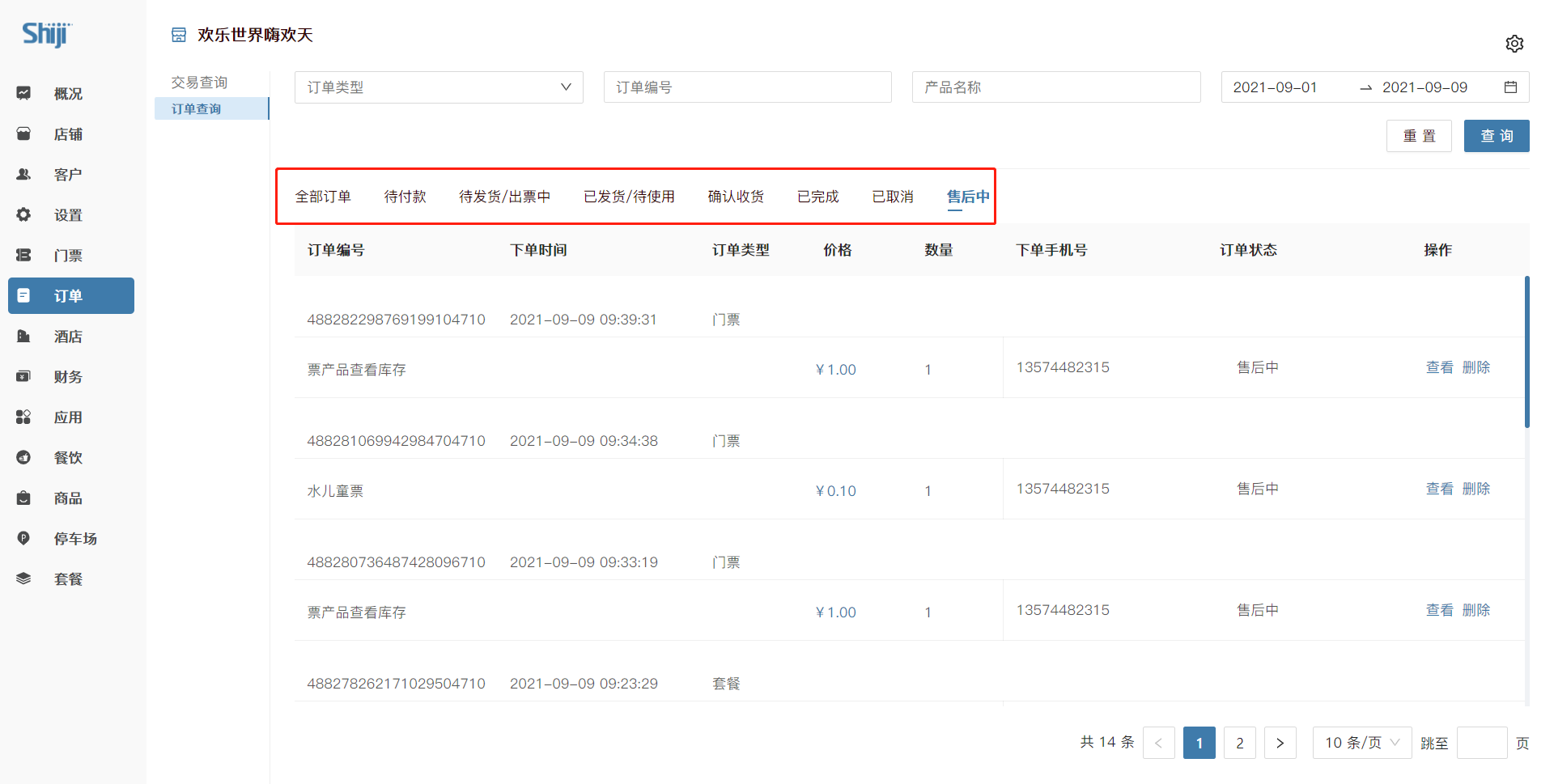Click the vertical scrollbar of order table

click(x=1526, y=352)
